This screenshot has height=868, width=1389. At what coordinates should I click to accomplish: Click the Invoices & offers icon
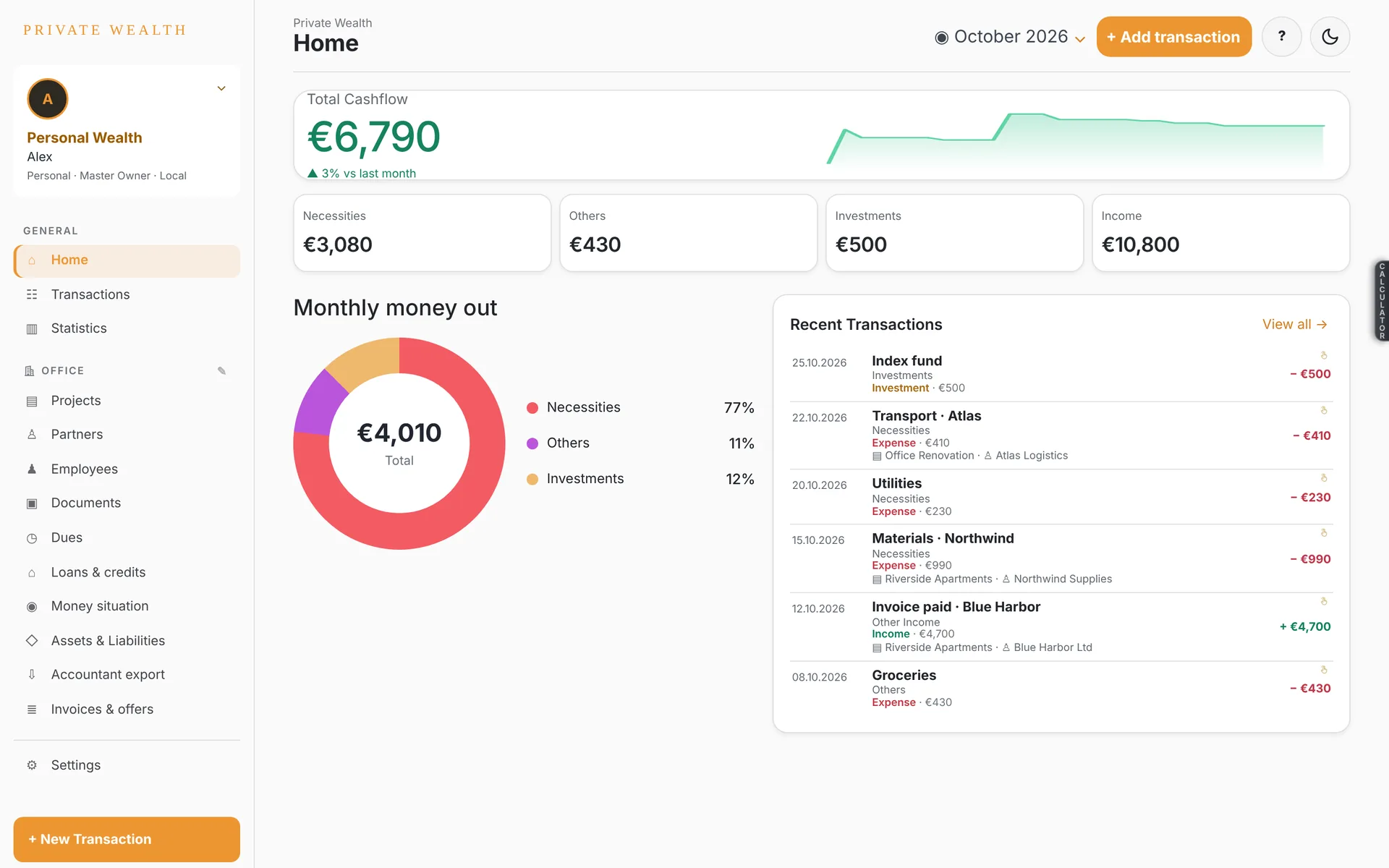coord(32,710)
